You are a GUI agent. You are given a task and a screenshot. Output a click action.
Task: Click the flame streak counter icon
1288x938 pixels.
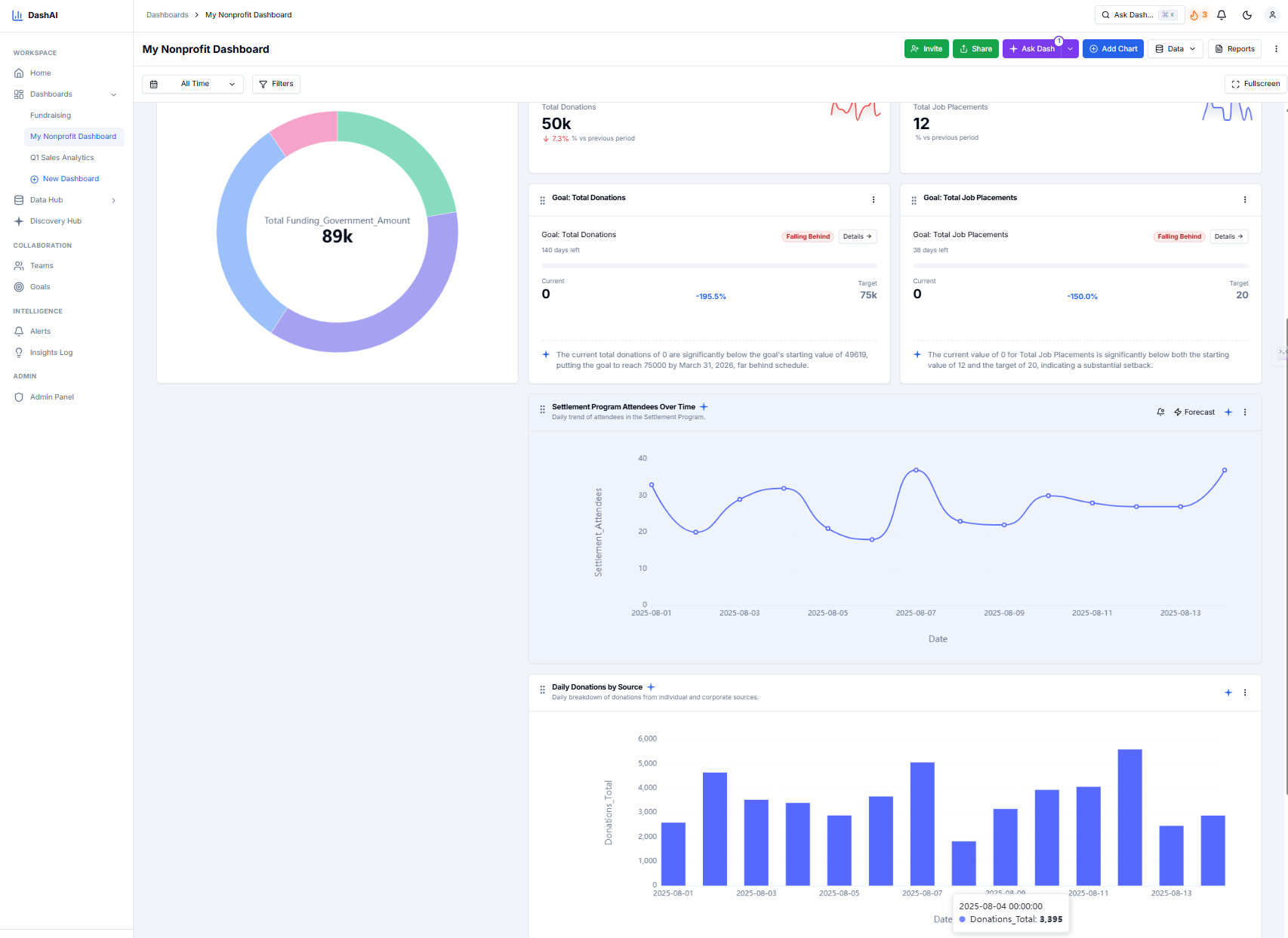[x=1198, y=15]
